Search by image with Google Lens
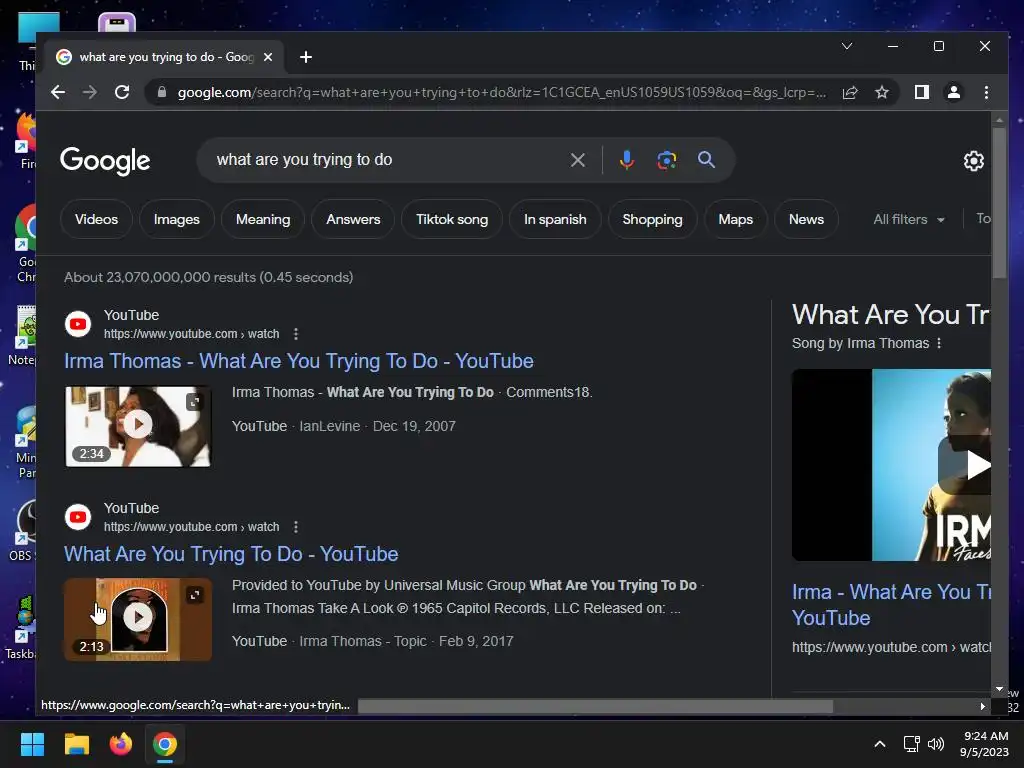This screenshot has width=1024, height=768. click(666, 160)
